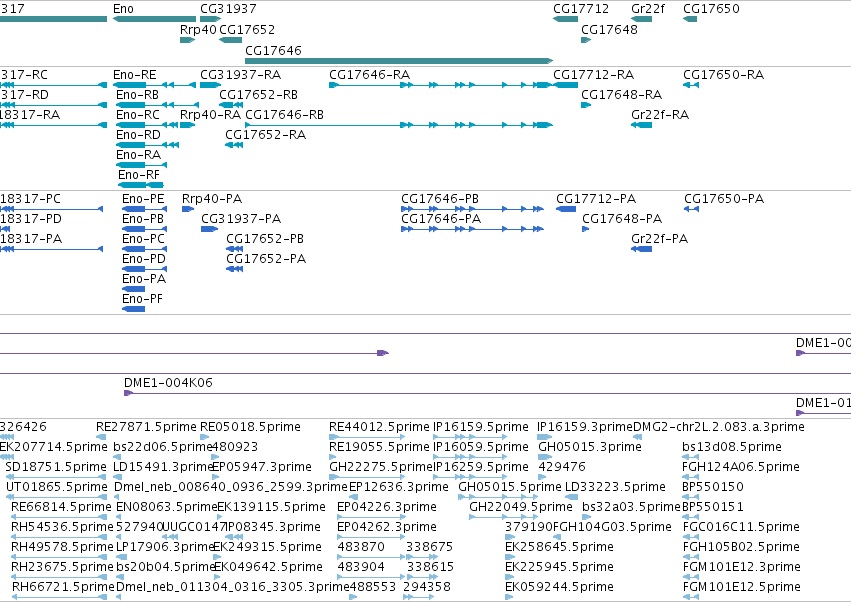Viewport: 851px width, 602px height.
Task: Select the FGC016C11.5prime EST
Action: [x=691, y=537]
